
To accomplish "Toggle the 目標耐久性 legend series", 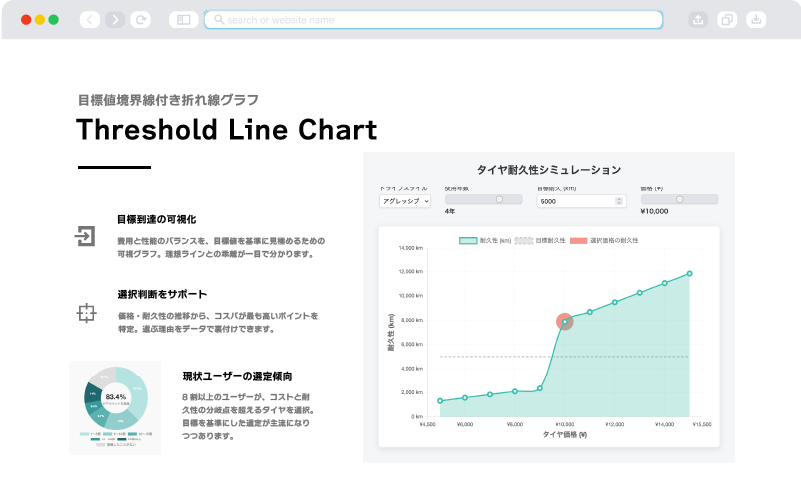I will pos(540,241).
